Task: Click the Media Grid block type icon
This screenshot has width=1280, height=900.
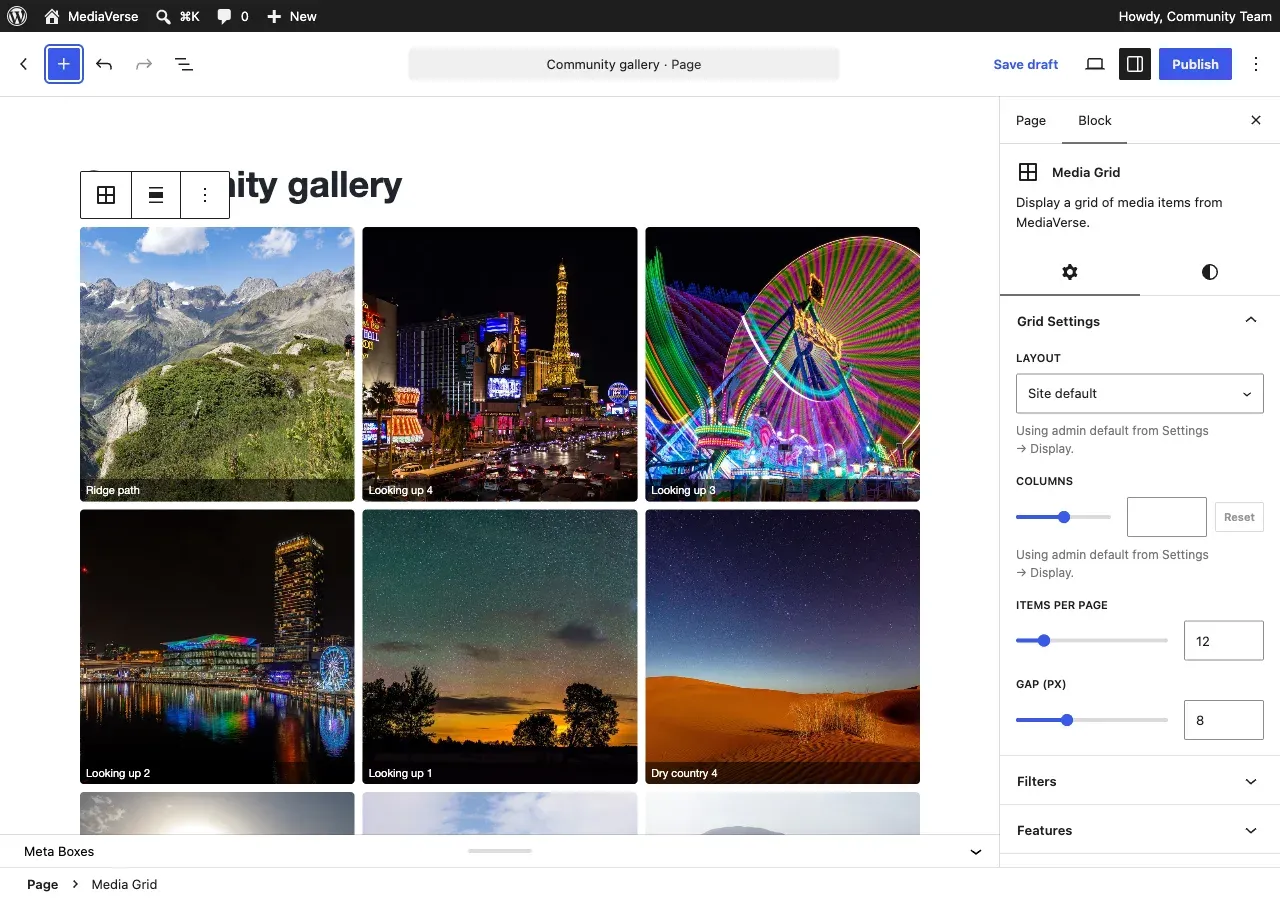Action: click(106, 195)
